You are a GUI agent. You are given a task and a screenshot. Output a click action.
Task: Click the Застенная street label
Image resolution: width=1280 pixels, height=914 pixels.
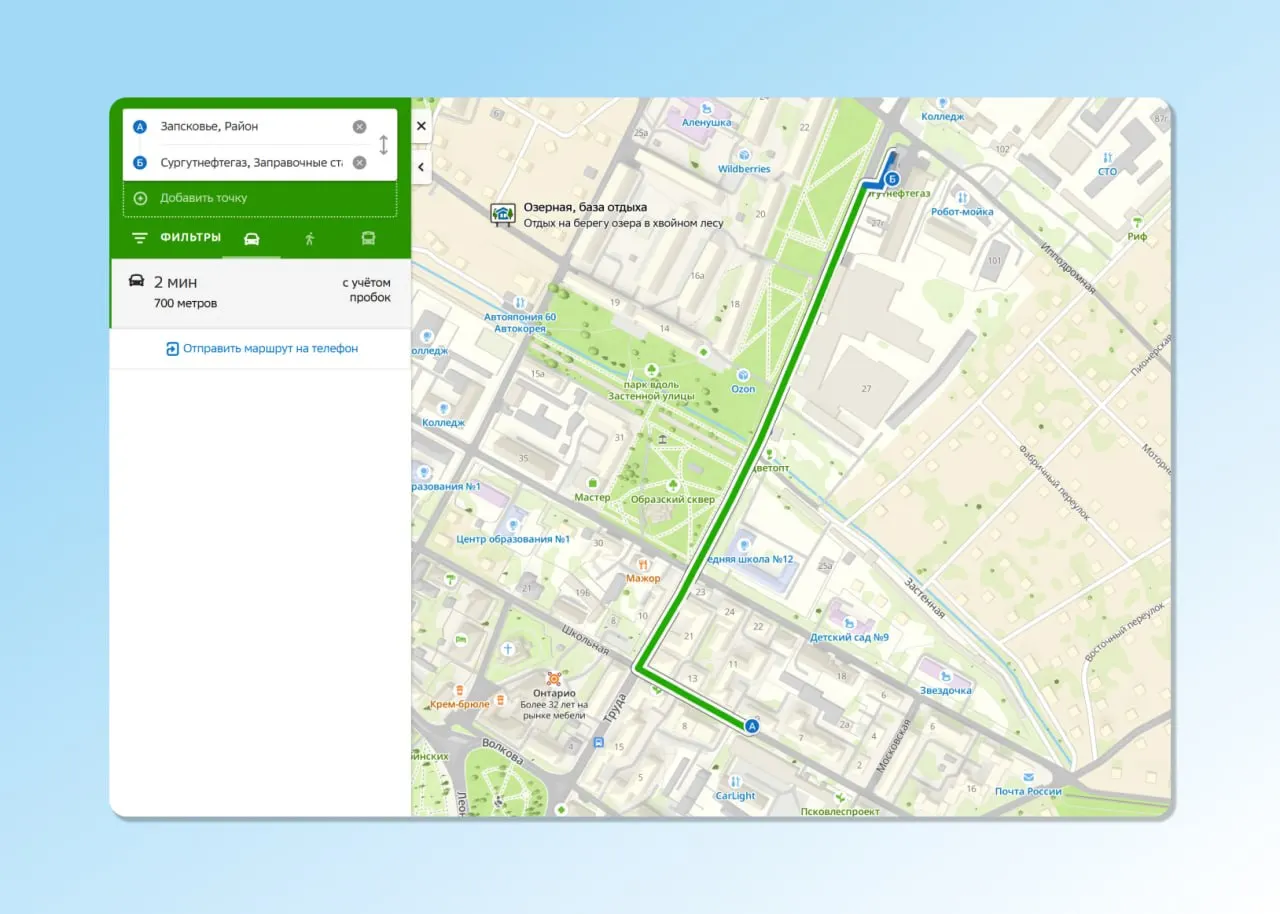coord(925,597)
